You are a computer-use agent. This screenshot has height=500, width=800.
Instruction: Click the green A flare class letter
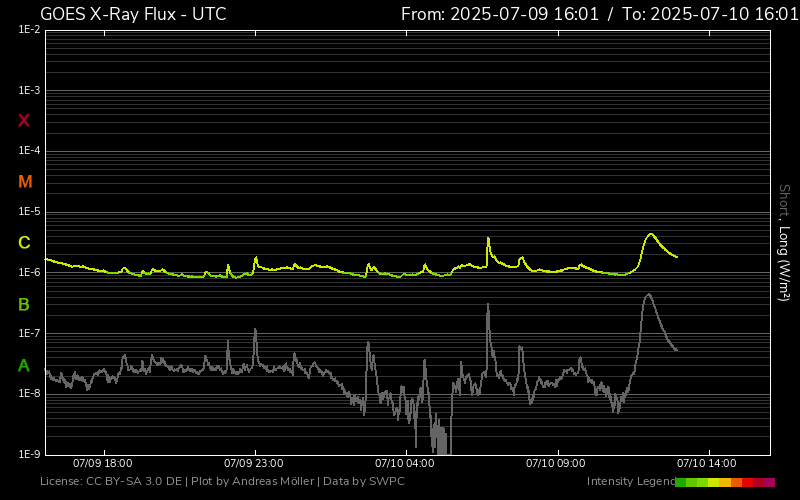coord(24,365)
